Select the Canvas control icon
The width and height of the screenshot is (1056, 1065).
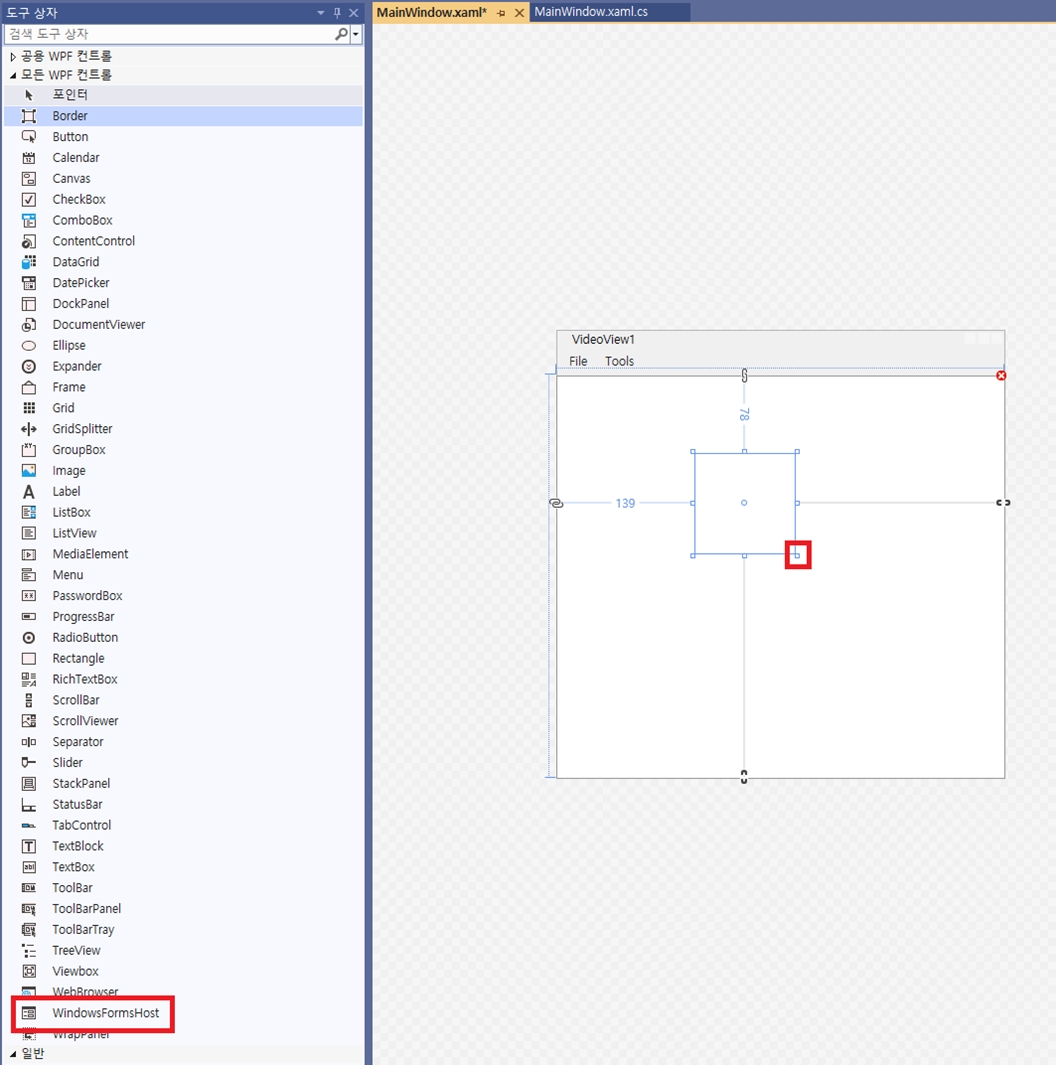pyautogui.click(x=29, y=179)
